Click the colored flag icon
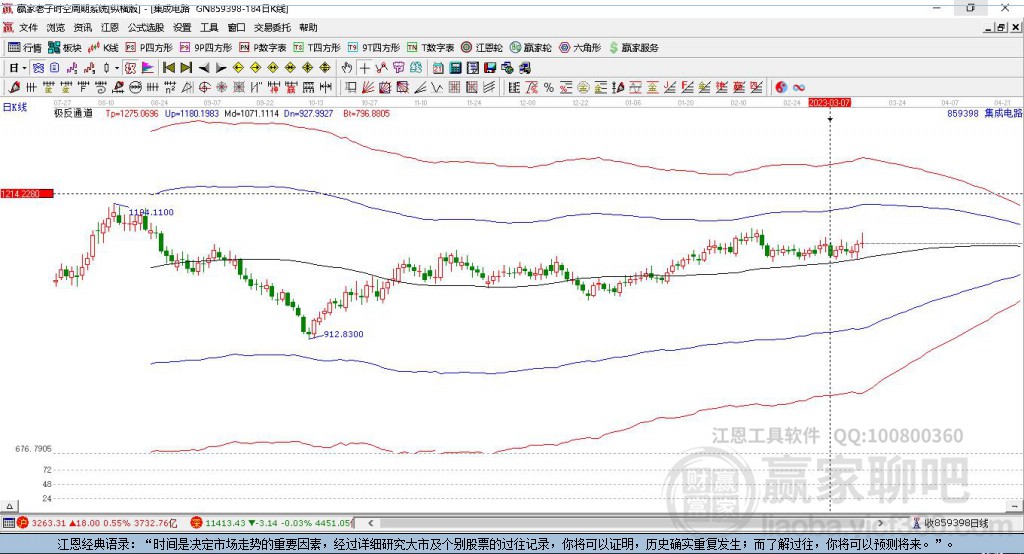This screenshot has width=1024, height=554. click(x=148, y=68)
